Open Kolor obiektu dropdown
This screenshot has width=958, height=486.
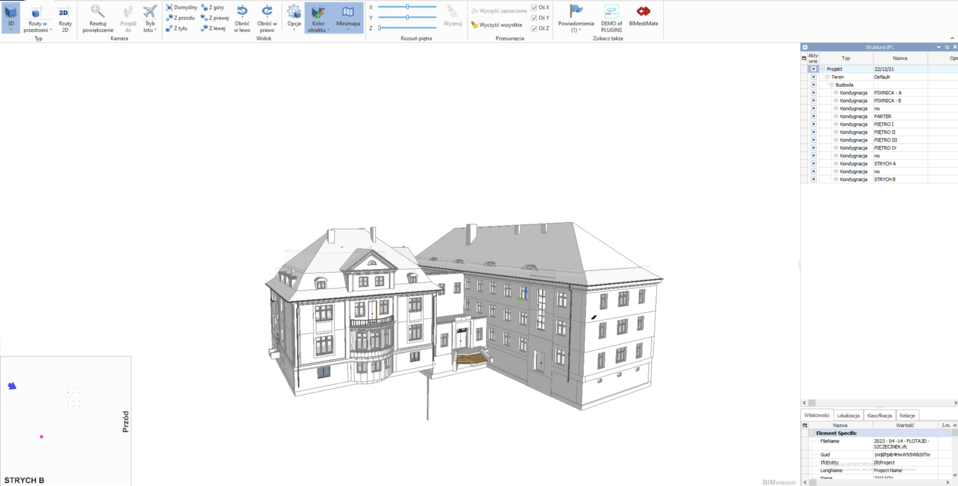(318, 16)
